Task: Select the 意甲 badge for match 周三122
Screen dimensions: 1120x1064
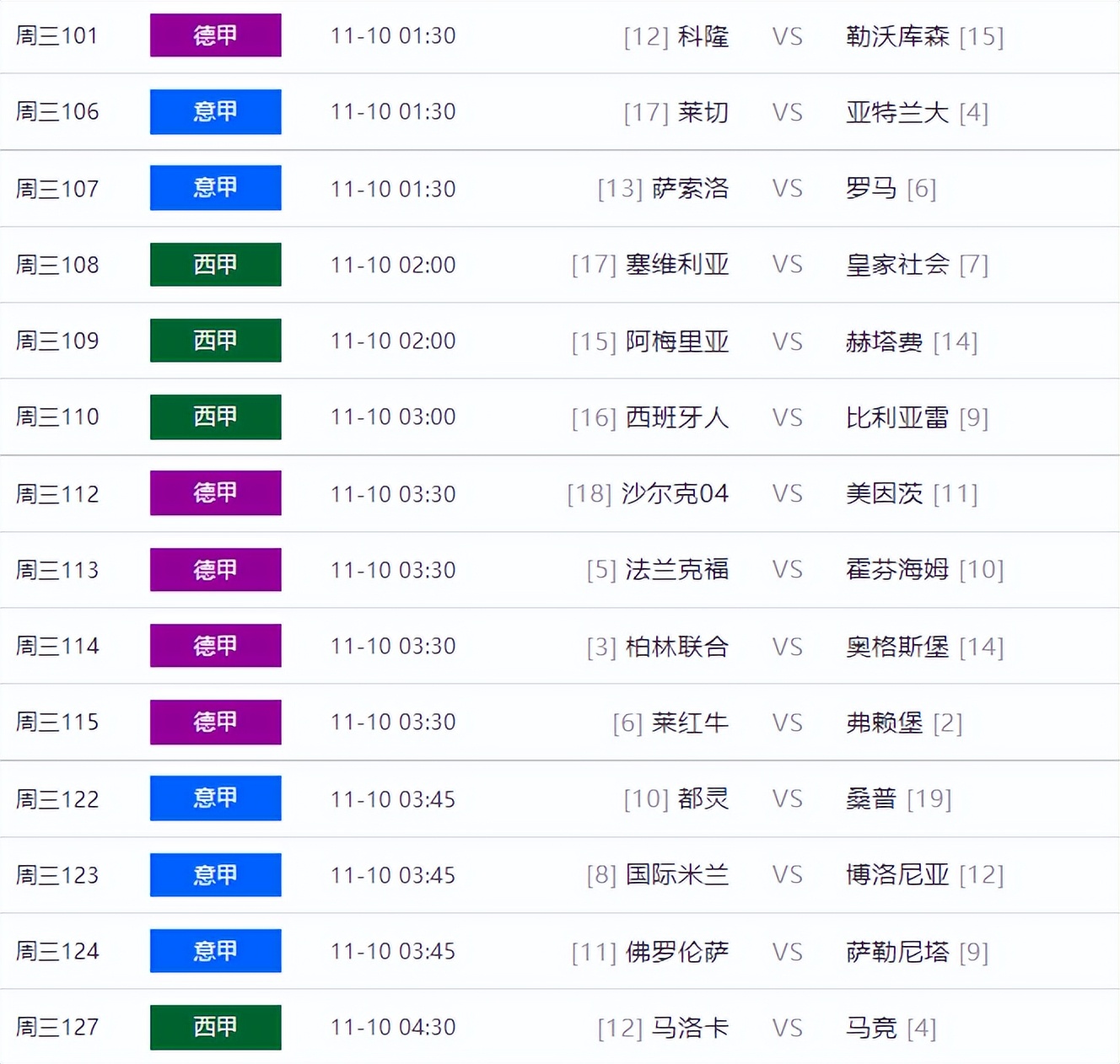Action: coord(215,798)
